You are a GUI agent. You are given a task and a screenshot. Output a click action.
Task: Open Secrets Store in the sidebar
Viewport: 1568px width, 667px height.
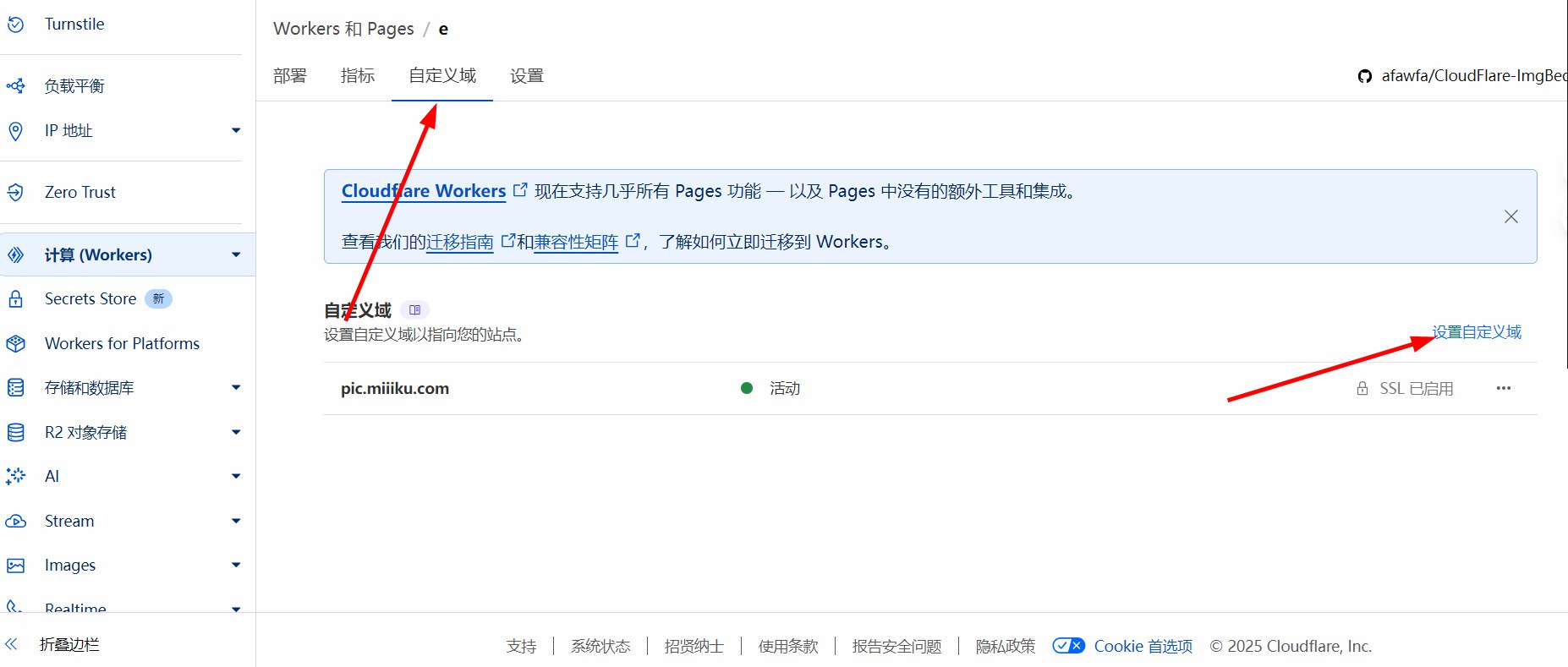(x=90, y=298)
